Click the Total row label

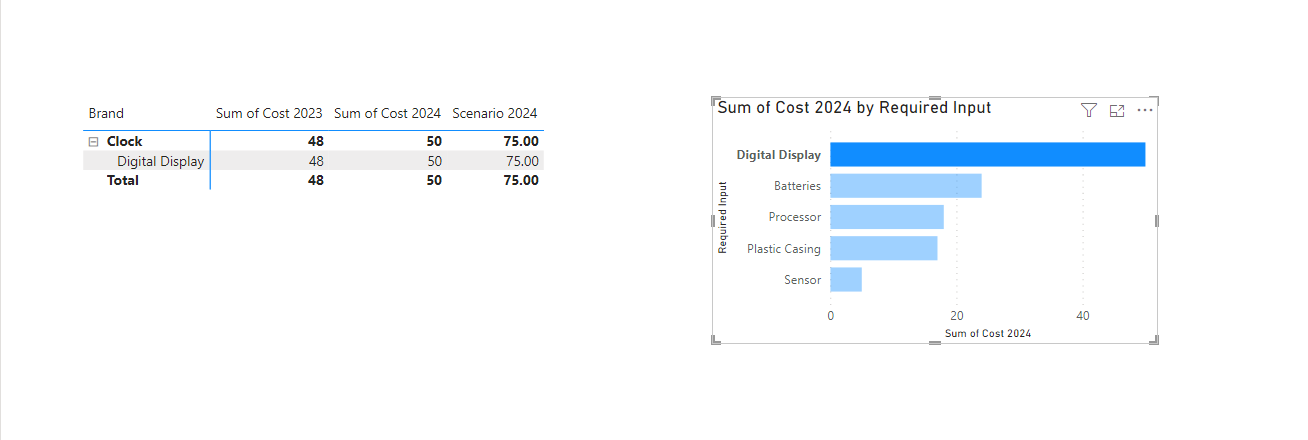pos(123,181)
